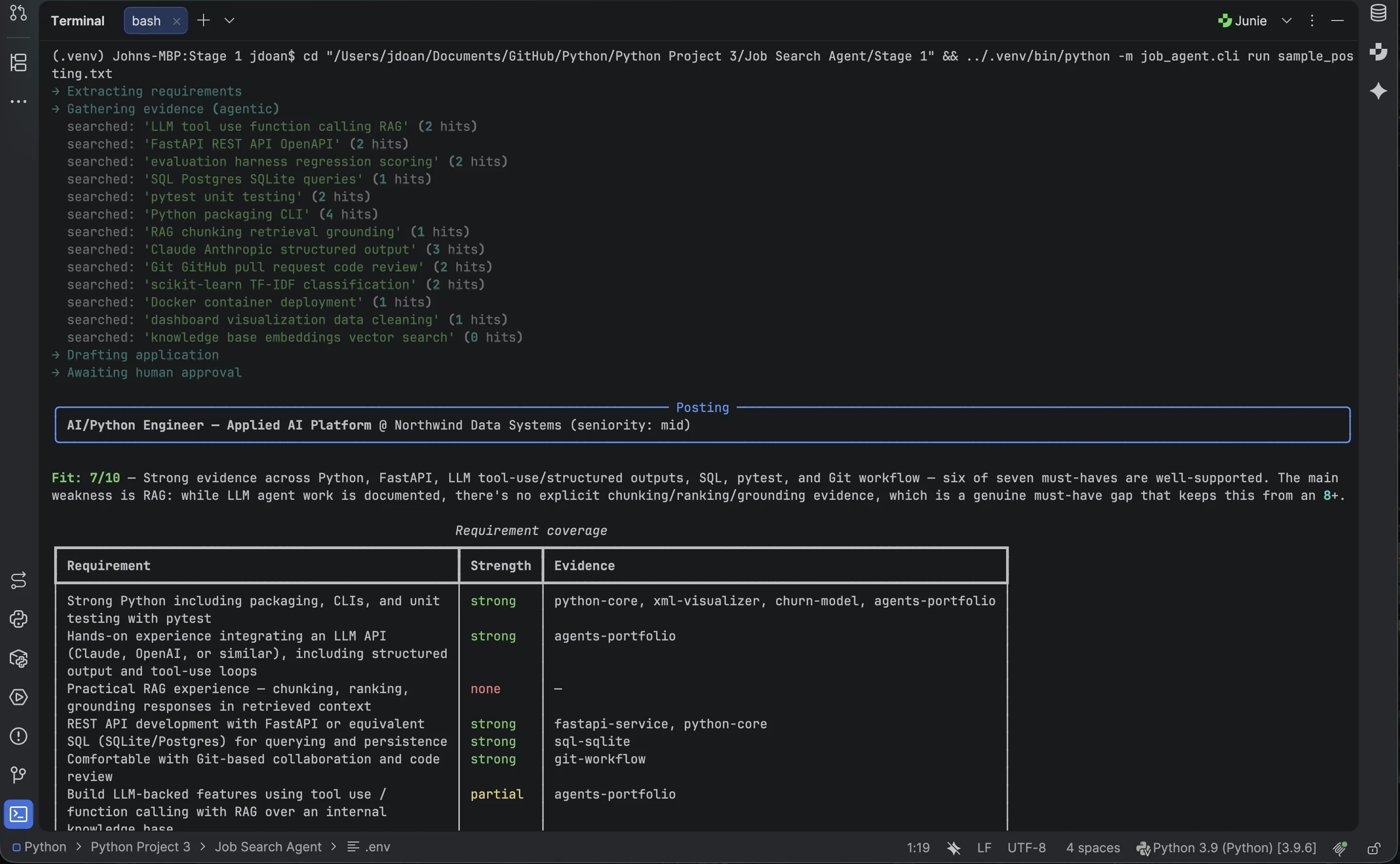Show more tool windows via ellipsis icon
The height and width of the screenshot is (864, 1400).
tap(18, 102)
